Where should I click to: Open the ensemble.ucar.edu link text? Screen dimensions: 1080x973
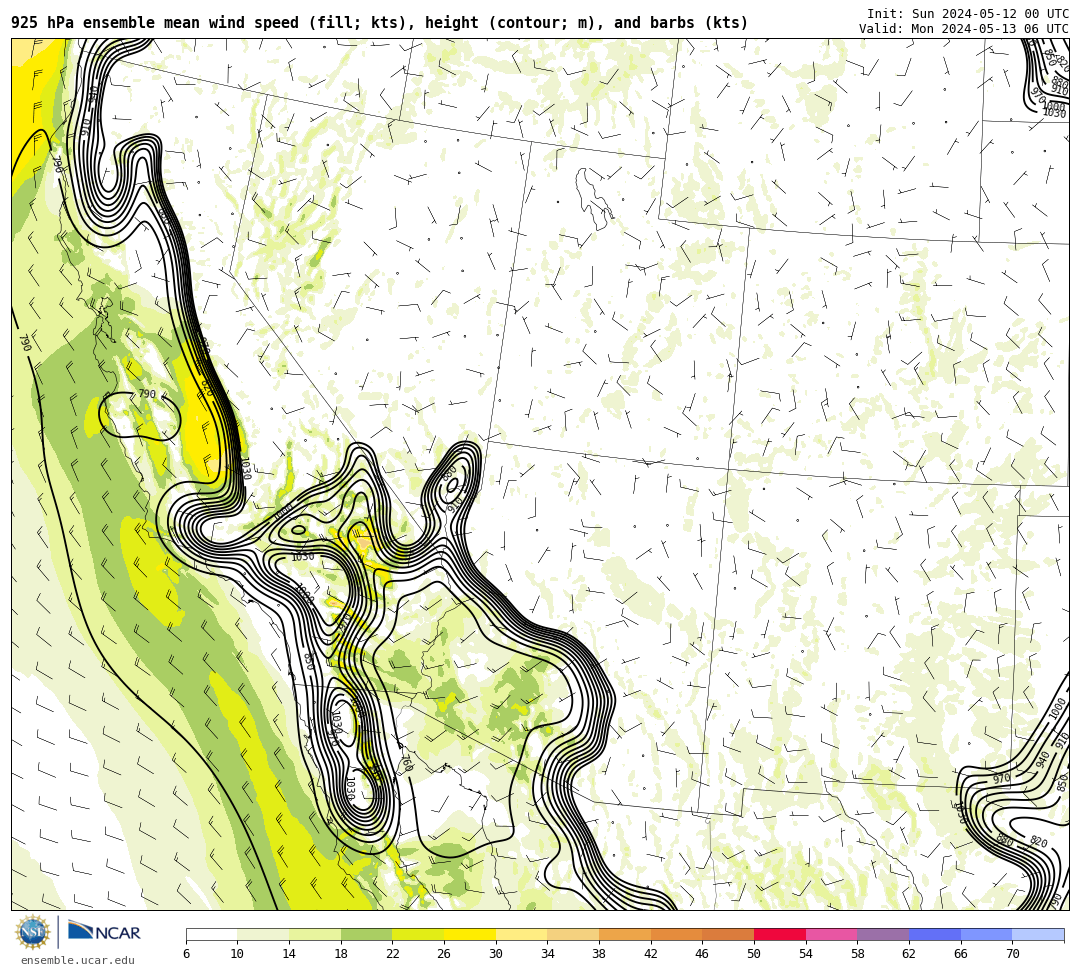point(77,960)
